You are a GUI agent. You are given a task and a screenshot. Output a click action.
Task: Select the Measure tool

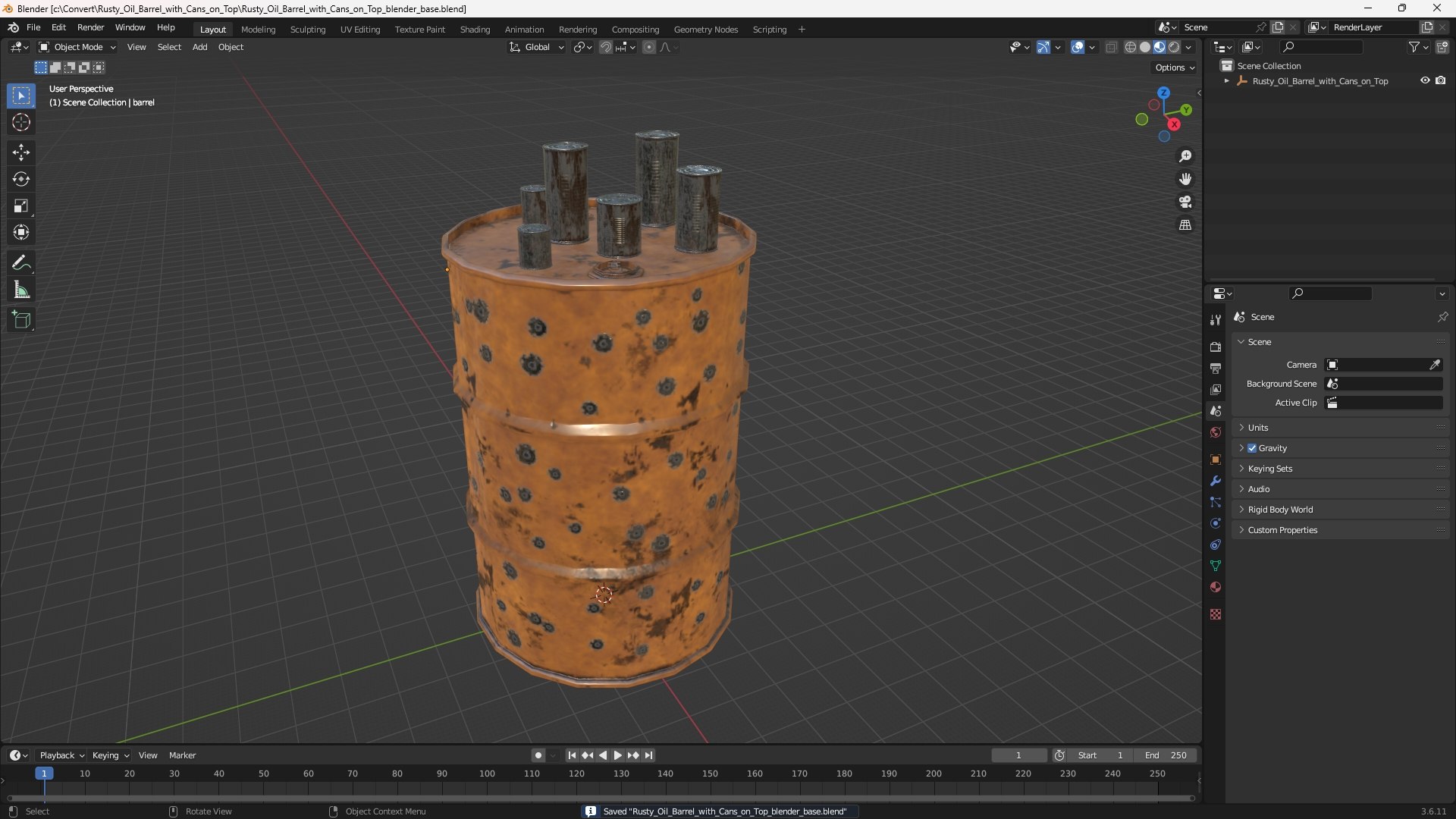coord(21,290)
